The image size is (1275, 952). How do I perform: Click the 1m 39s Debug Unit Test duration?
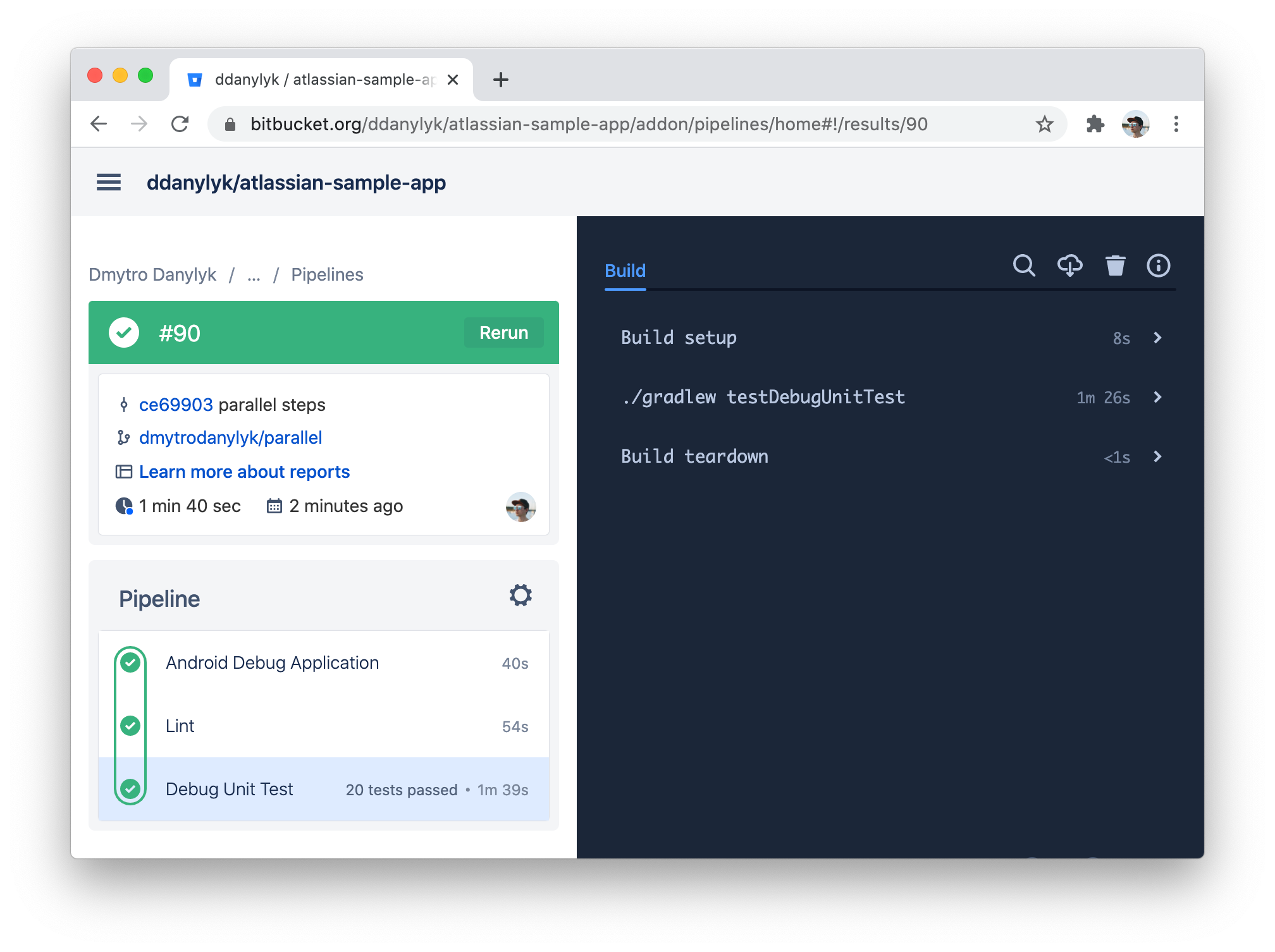(503, 790)
